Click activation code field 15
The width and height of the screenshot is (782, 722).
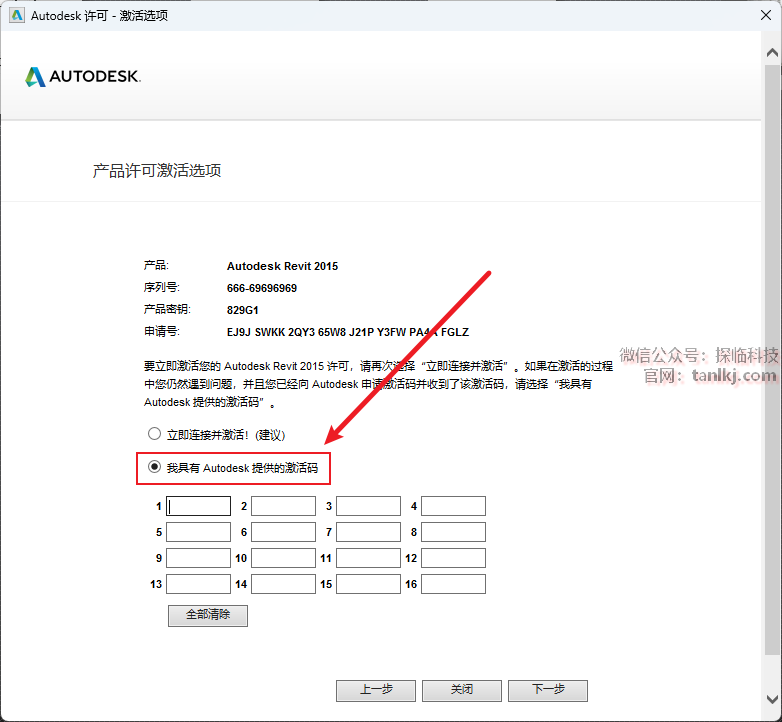tap(369, 584)
